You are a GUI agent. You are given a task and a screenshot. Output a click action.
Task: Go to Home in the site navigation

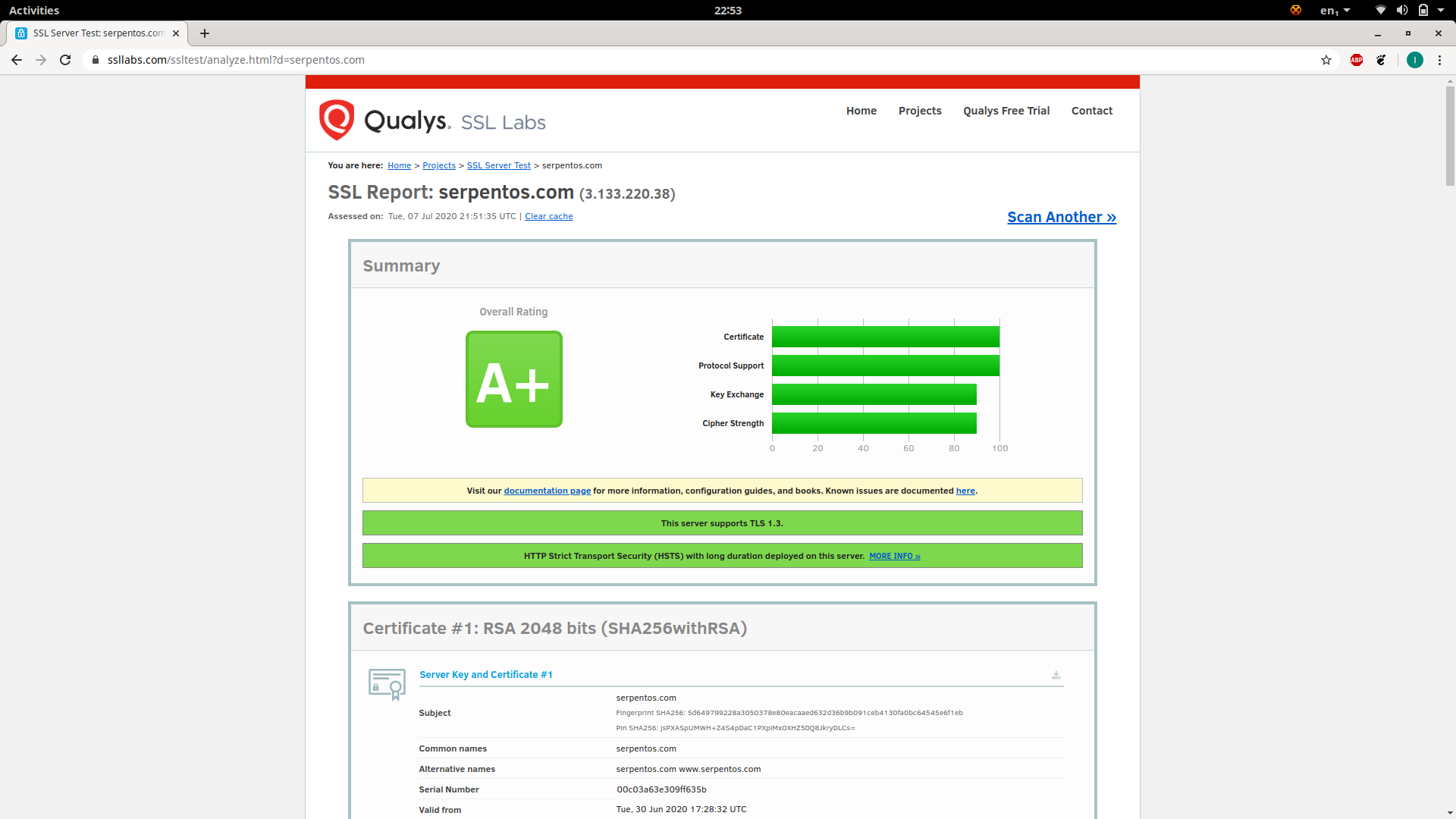[x=861, y=111]
